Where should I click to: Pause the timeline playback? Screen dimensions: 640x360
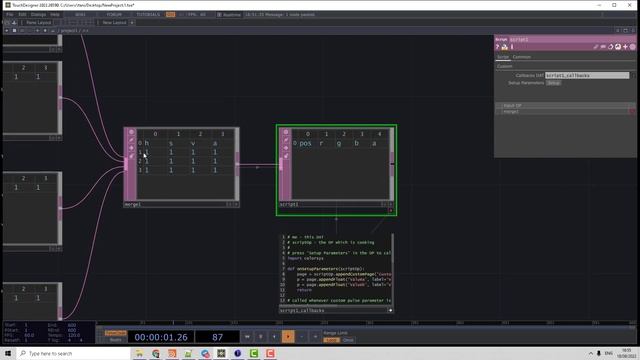point(260,337)
